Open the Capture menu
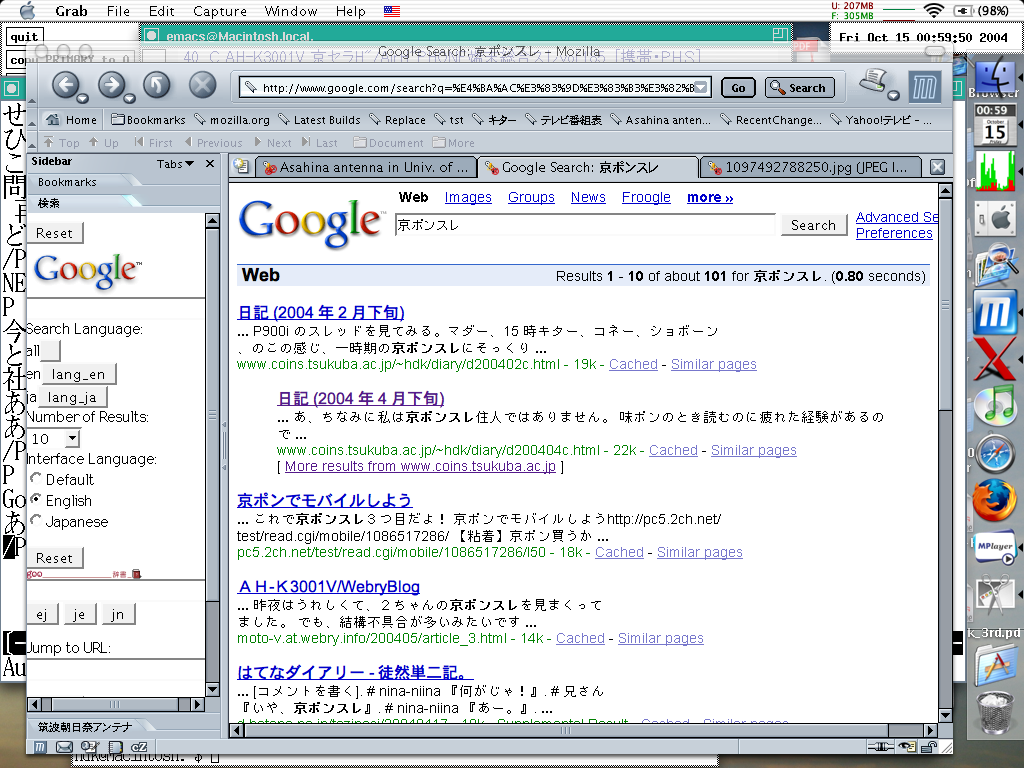The width and height of the screenshot is (1024, 768). click(x=220, y=11)
